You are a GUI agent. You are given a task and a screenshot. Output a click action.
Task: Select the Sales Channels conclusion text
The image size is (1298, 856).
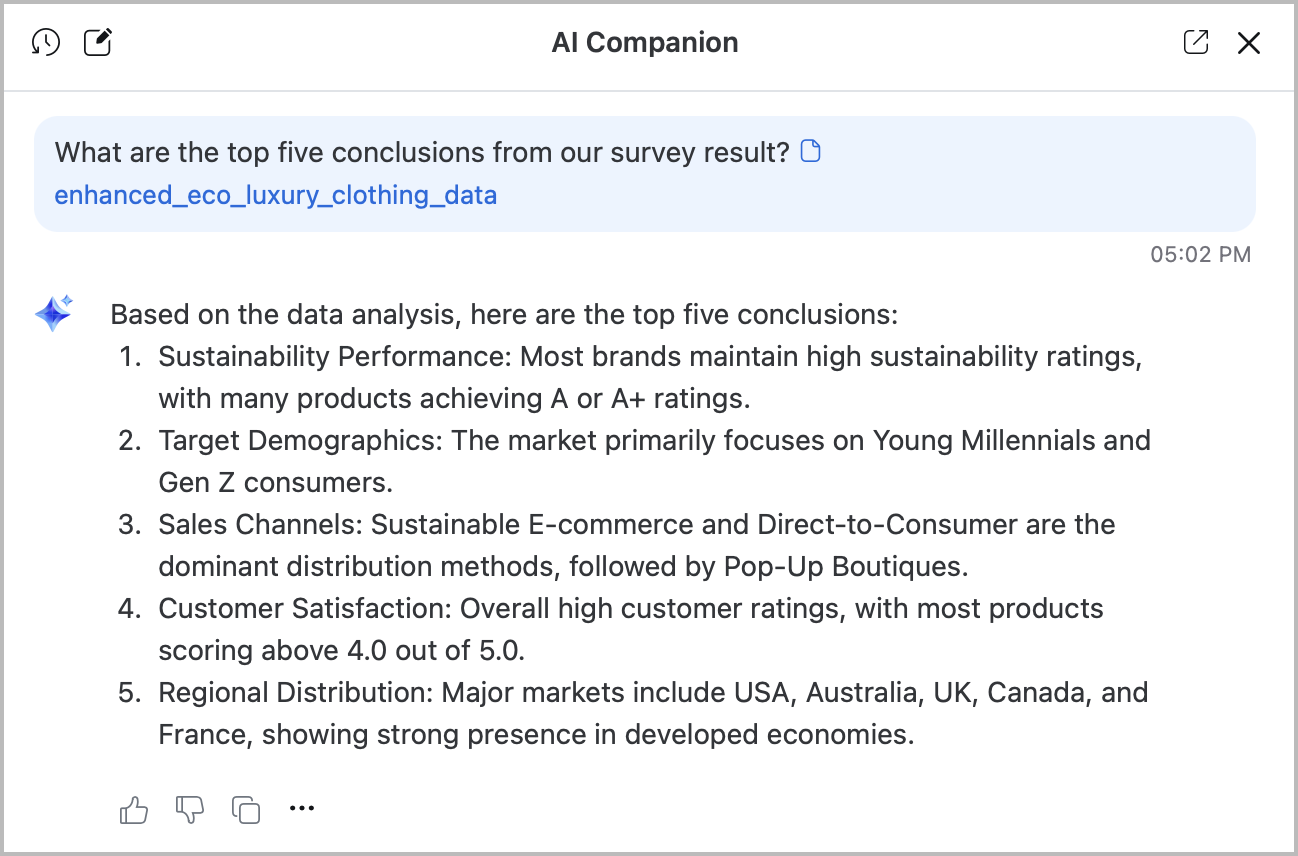pos(636,545)
